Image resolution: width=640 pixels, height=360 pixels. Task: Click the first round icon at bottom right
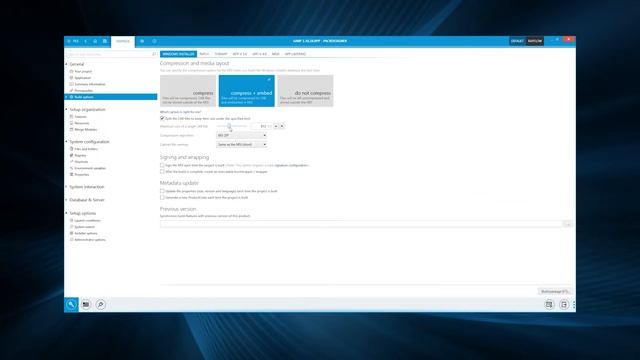(x=549, y=304)
